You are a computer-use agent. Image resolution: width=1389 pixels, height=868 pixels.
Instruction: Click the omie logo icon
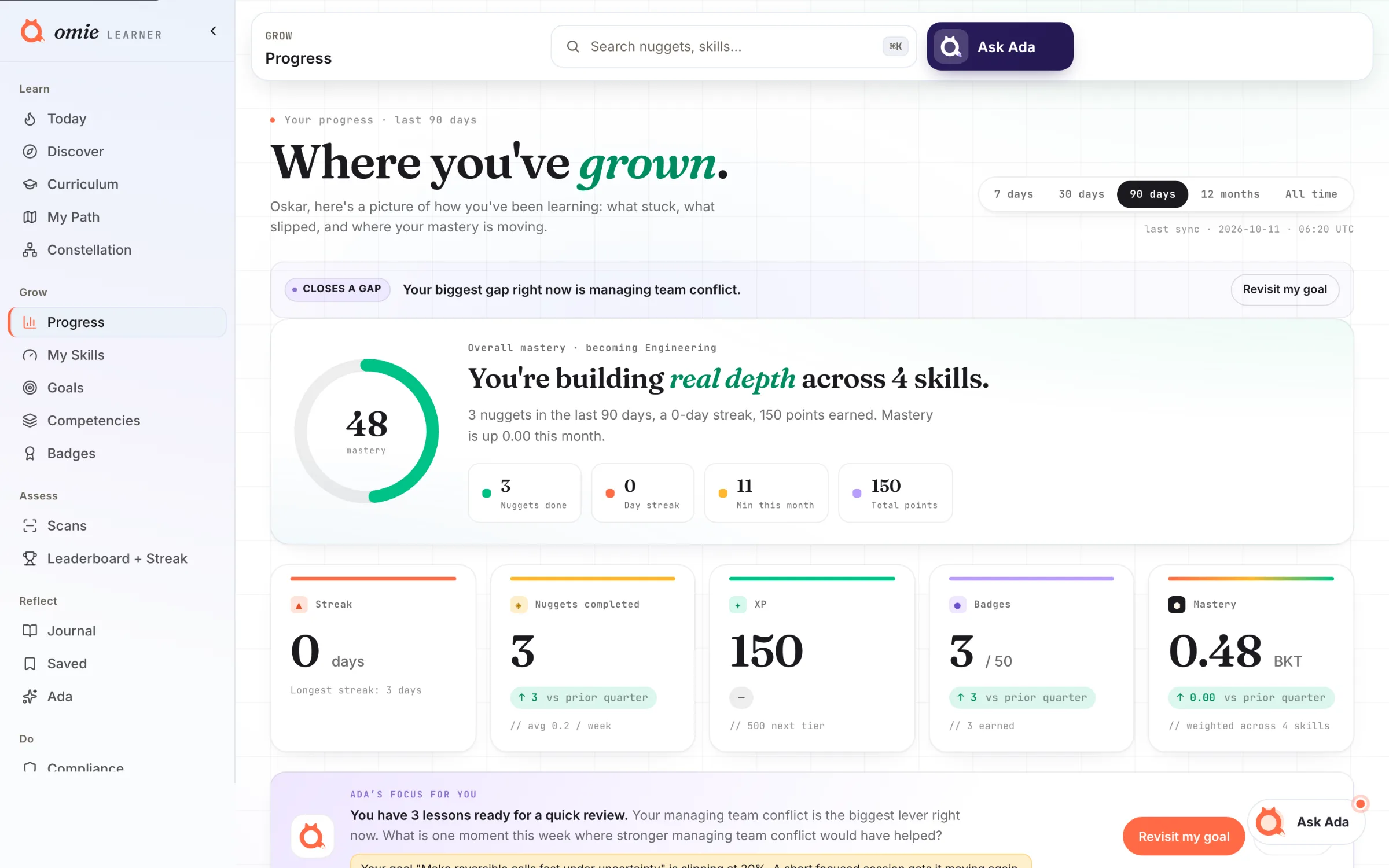click(x=32, y=31)
